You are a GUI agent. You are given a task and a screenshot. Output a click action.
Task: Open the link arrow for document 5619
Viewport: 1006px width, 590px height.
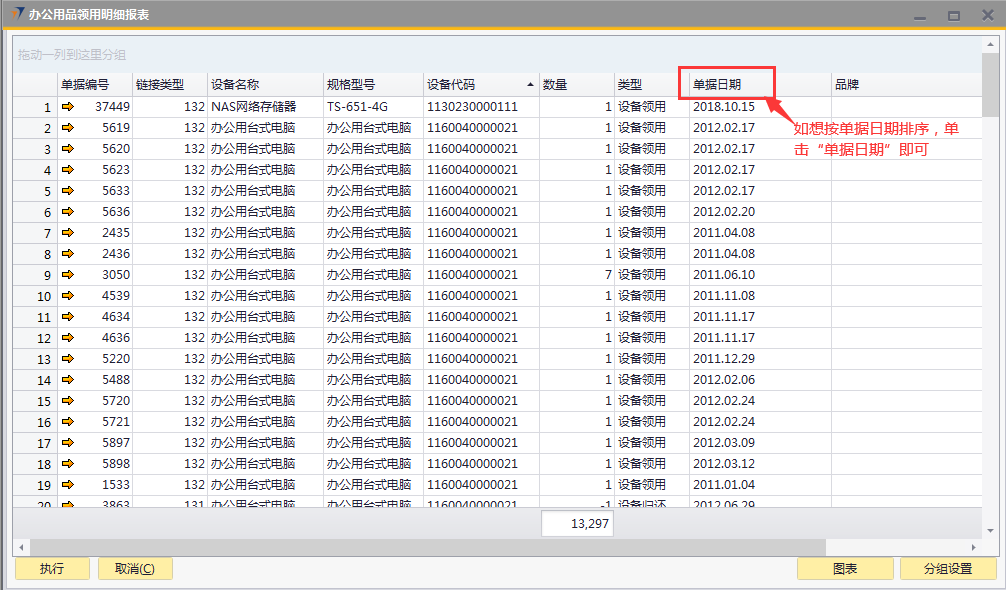[x=68, y=128]
